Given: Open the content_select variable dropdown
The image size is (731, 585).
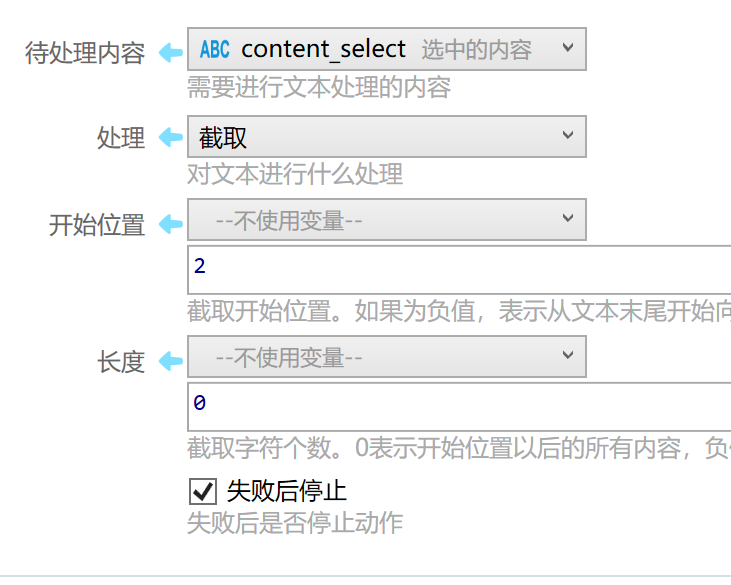Looking at the screenshot, I should click(x=386, y=49).
